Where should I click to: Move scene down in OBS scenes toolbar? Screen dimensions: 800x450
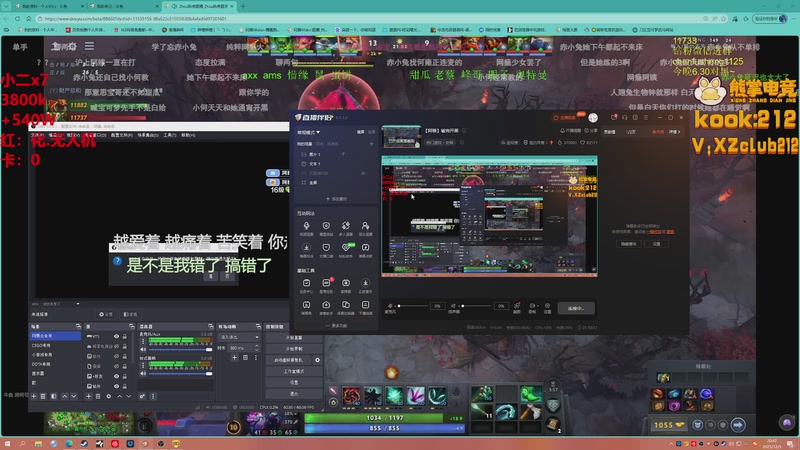click(74, 396)
